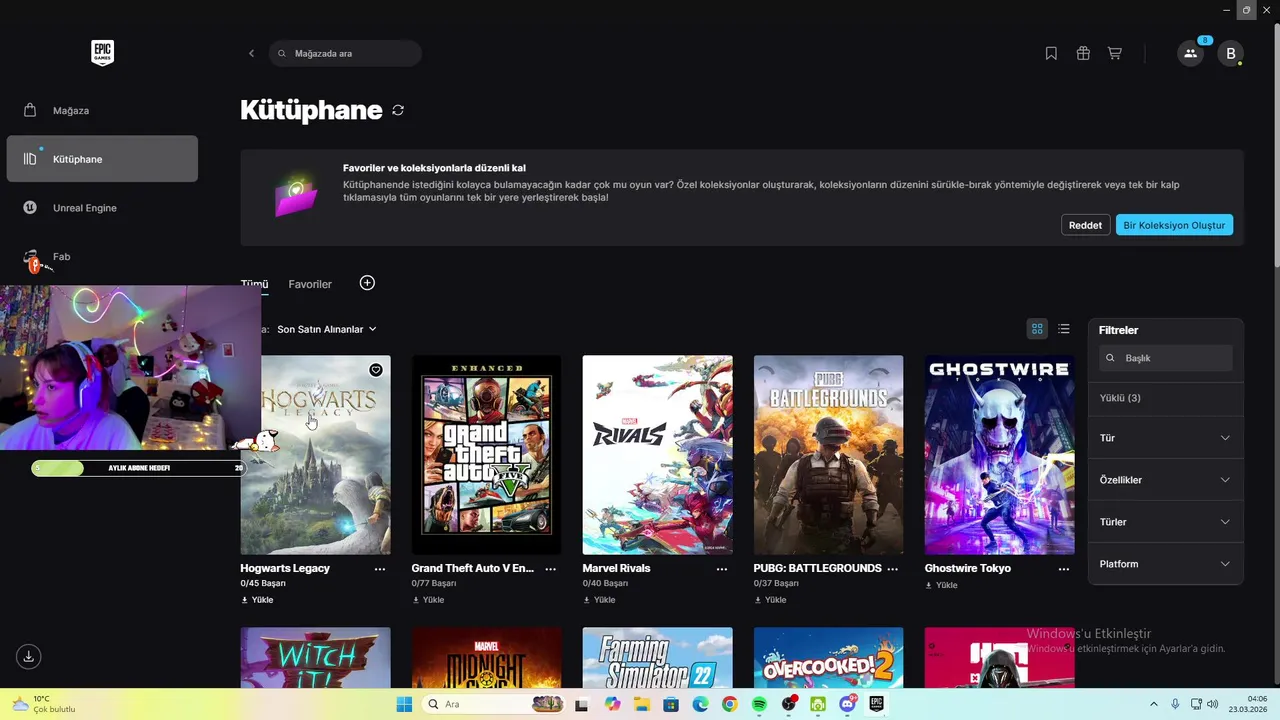Open options menu for Marvel Rivals
This screenshot has width=1280, height=720.
pyautogui.click(x=722, y=568)
